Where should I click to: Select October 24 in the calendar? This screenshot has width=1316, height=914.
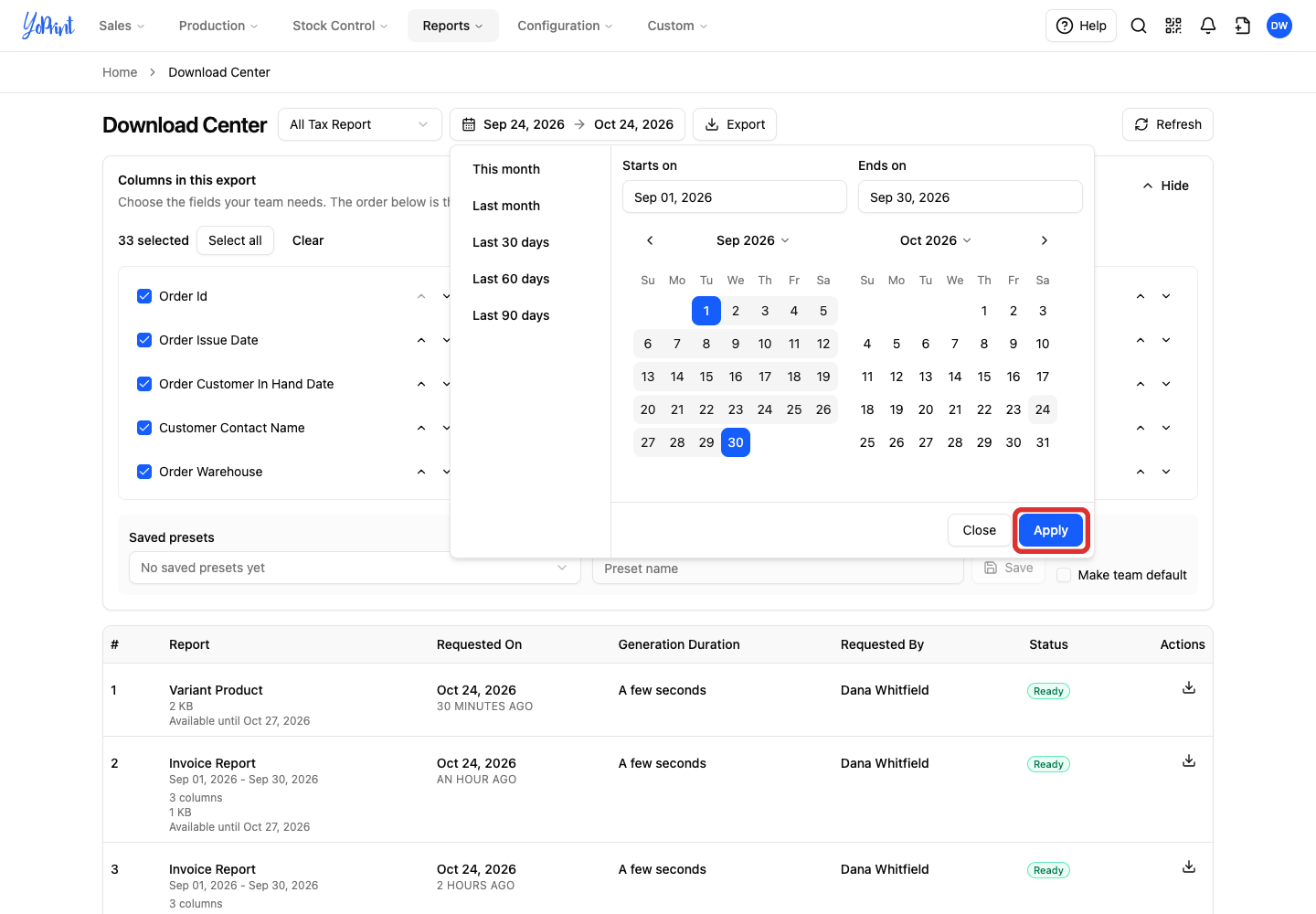coord(1043,409)
